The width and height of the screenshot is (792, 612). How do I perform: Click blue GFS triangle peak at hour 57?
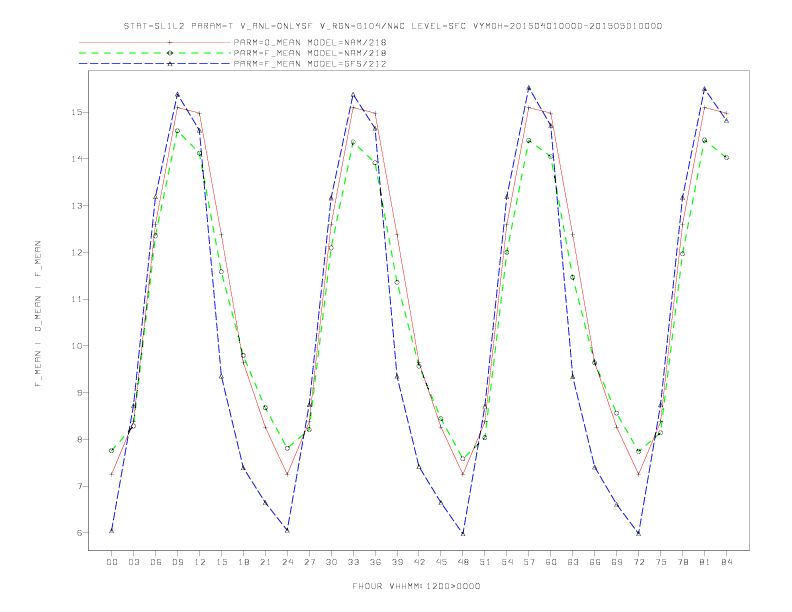click(x=529, y=88)
